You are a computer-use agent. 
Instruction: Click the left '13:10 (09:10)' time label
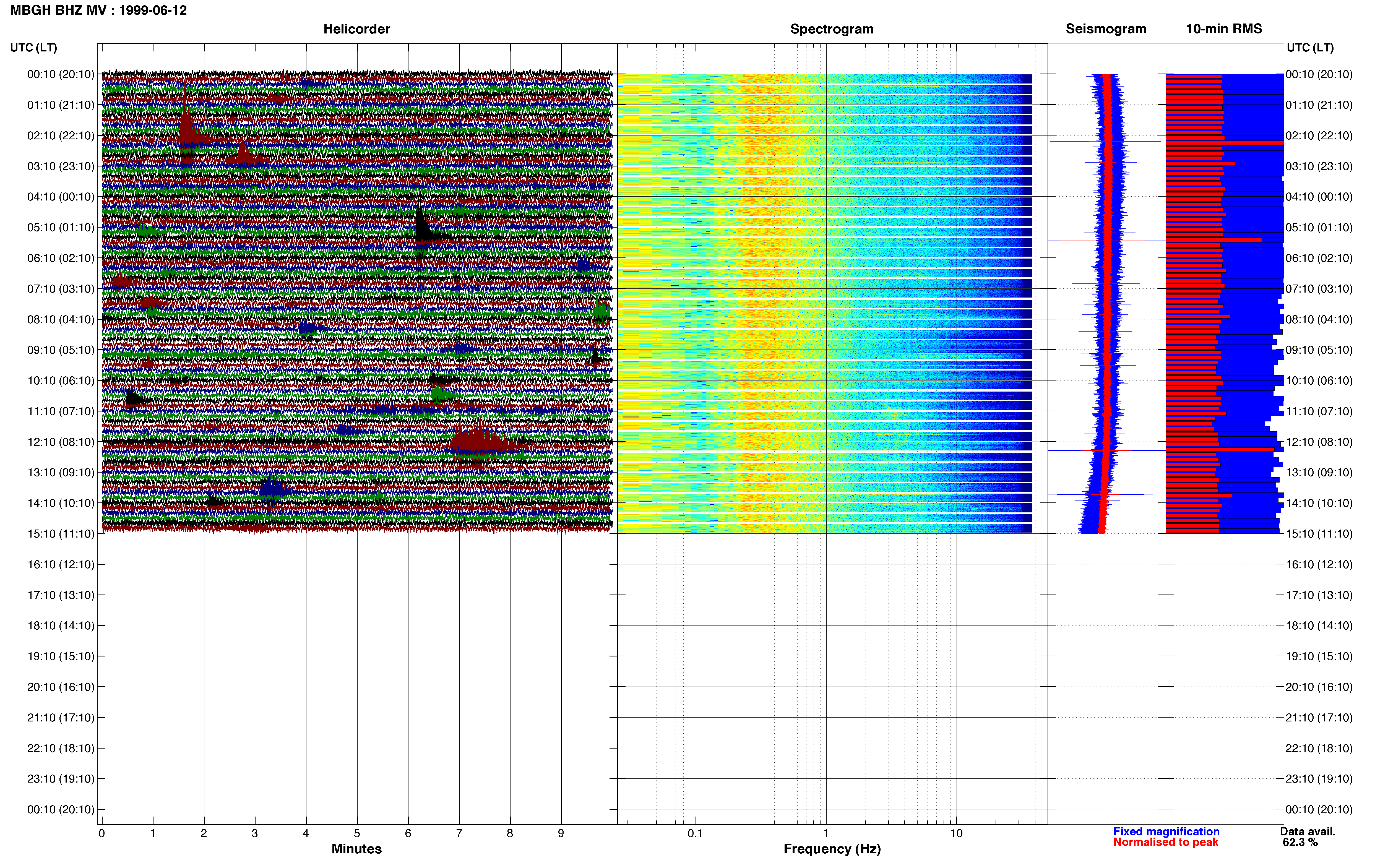coord(61,473)
